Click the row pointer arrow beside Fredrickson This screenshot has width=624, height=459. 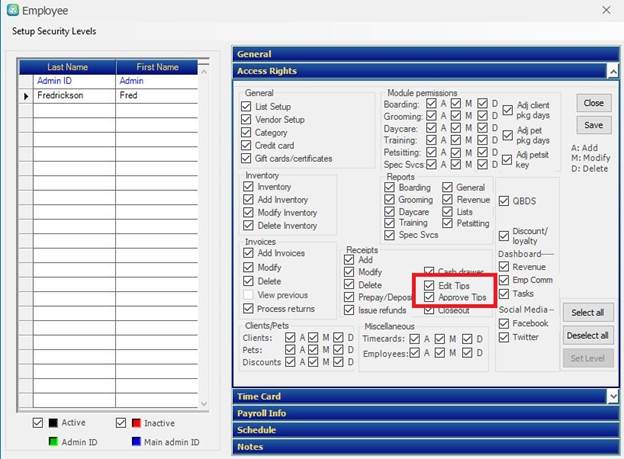tap(26, 96)
